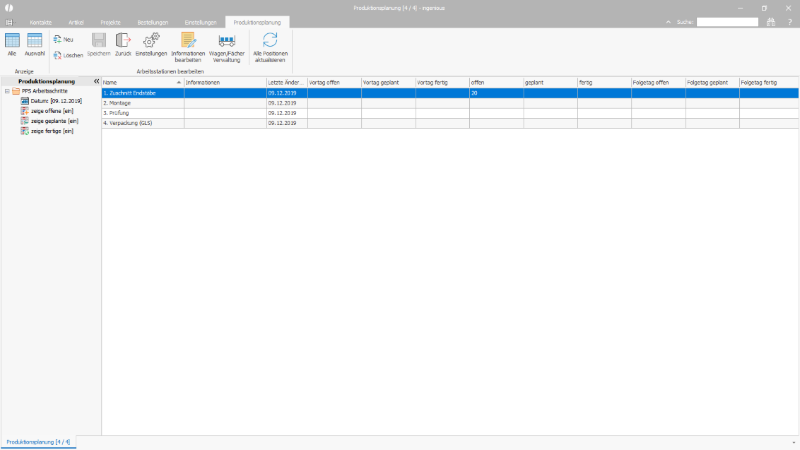
Task: Delete the workstation with Löschen
Action: click(68, 55)
